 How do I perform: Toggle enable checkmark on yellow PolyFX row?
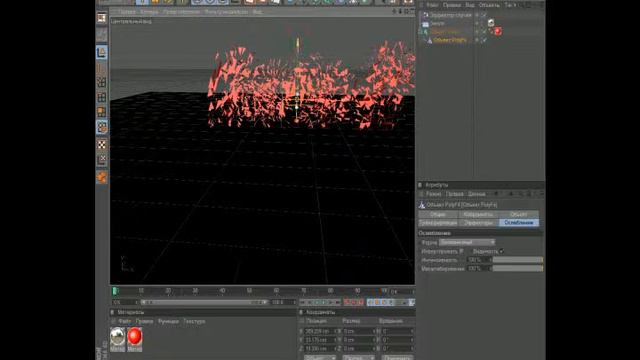point(484,40)
